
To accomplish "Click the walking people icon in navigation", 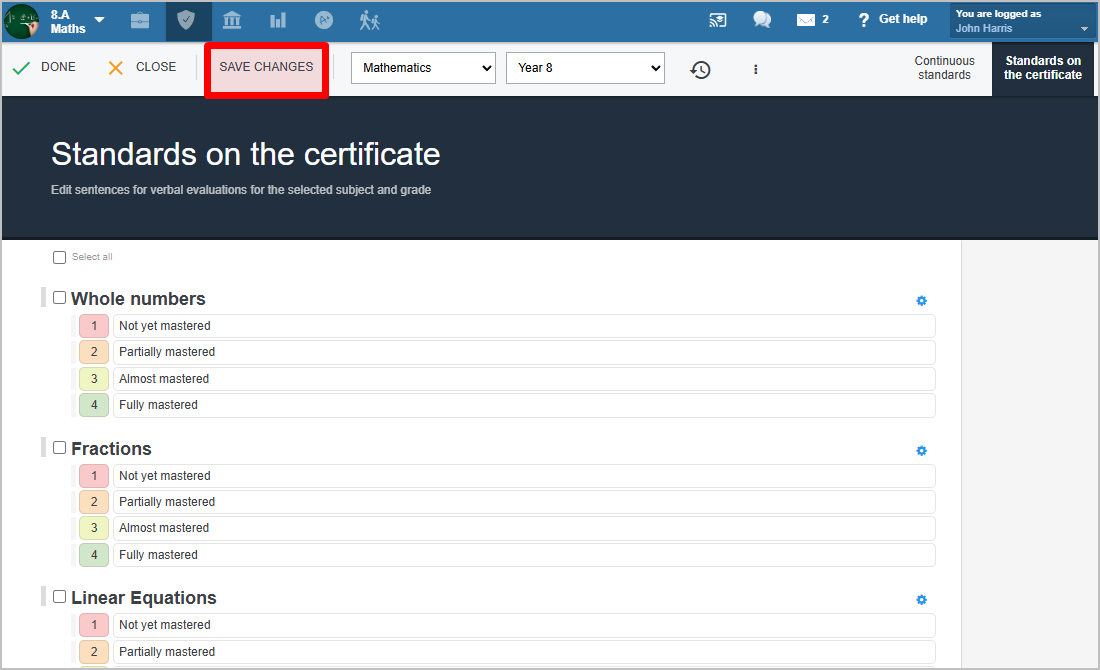I will tap(370, 20).
